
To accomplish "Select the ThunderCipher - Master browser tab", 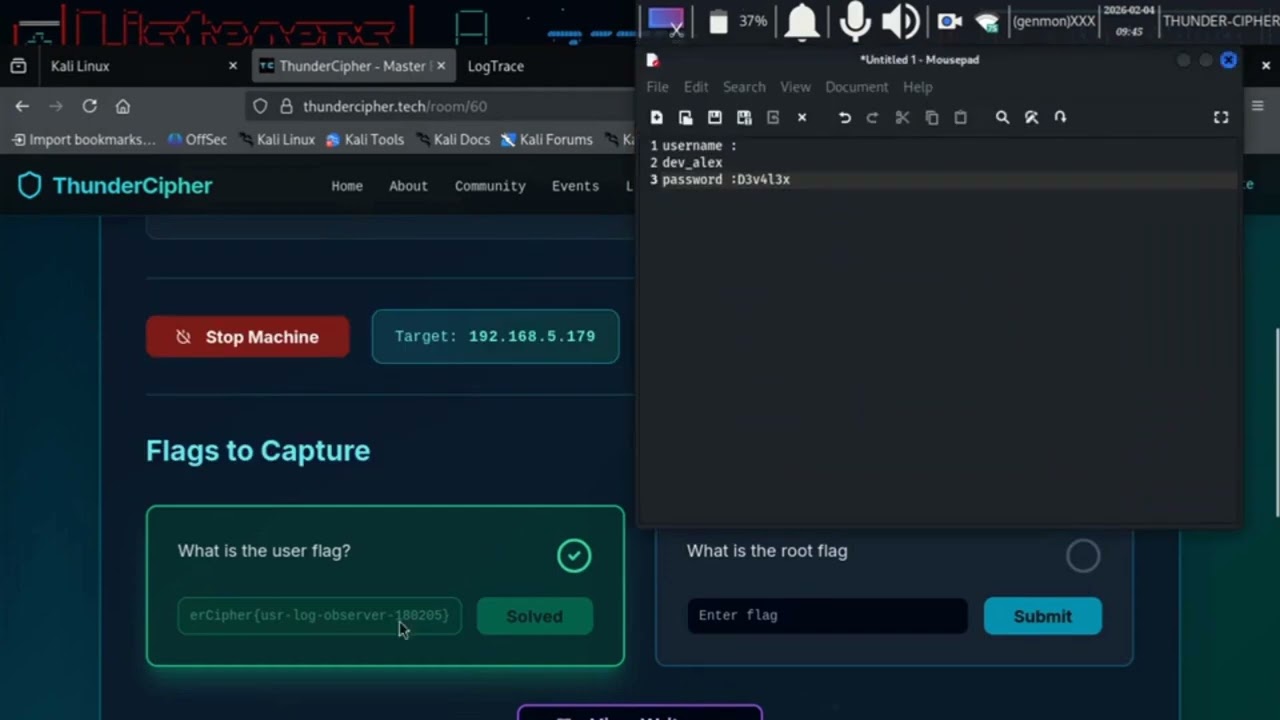I will 355,66.
